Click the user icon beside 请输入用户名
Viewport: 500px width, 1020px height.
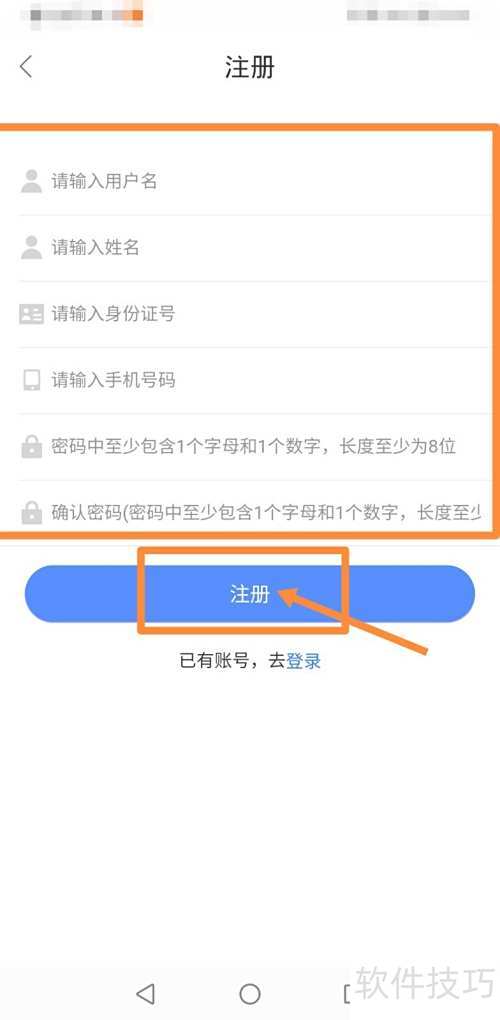point(31,181)
